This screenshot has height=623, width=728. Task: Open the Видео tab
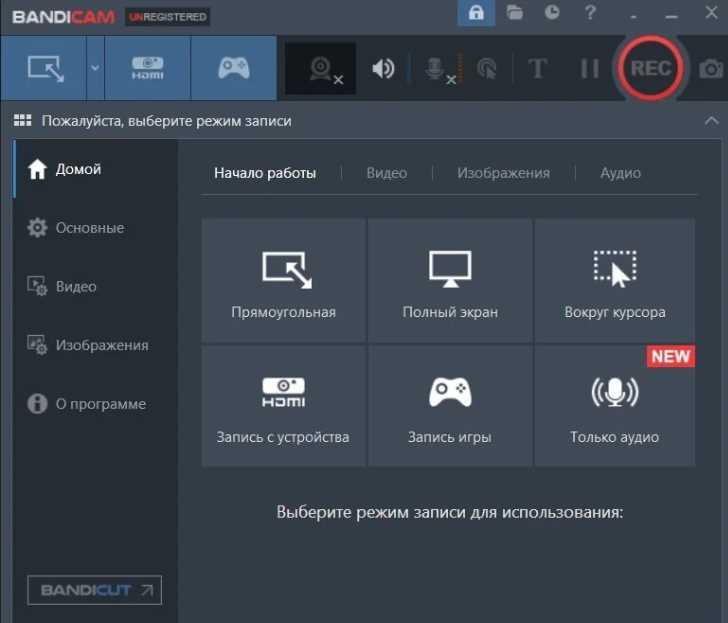click(x=387, y=173)
